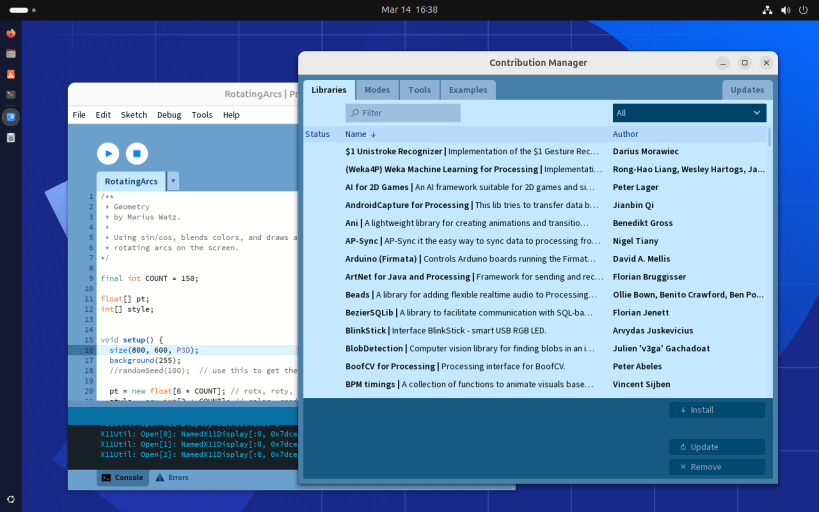
Task: Click the Filter search field
Action: (x=403, y=113)
